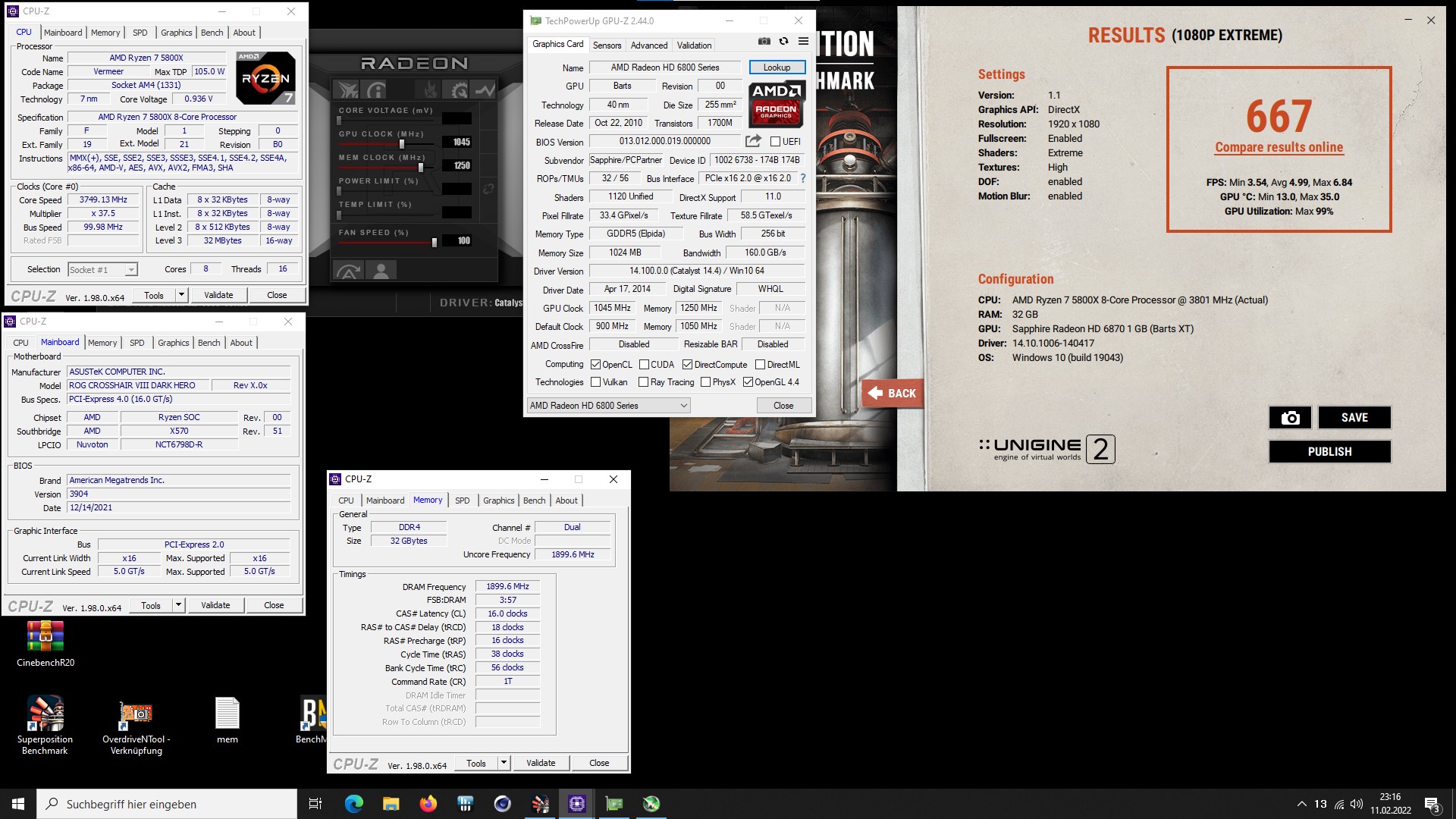Select the Superposition Benchmark desktop shortcut
The image size is (1456, 819).
(45, 726)
